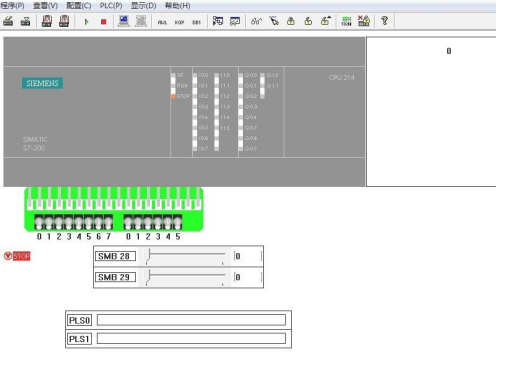Click the PLS0 output field
The height and width of the screenshot is (366, 517).
pyautogui.click(x=191, y=320)
